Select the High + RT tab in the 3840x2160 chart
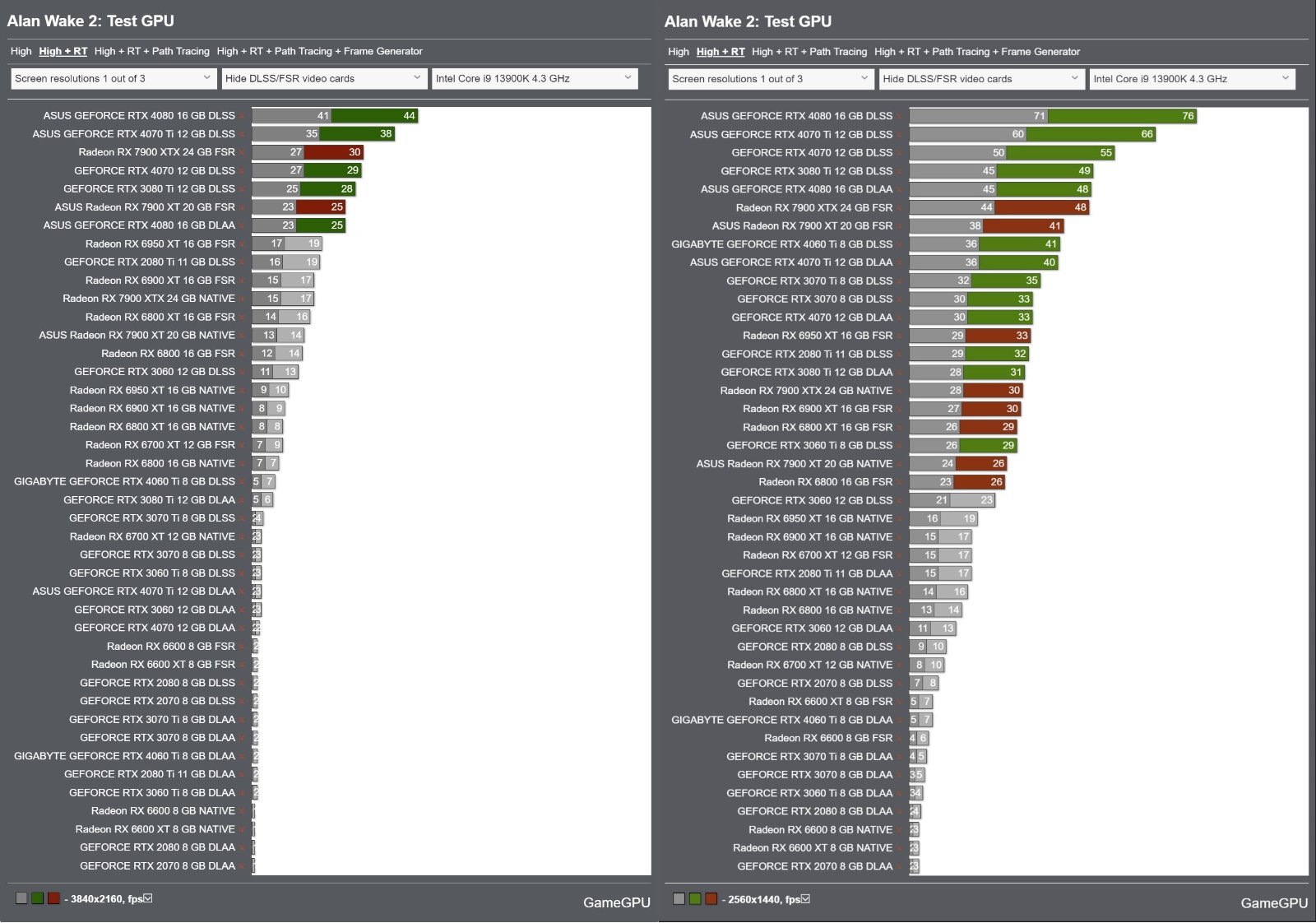This screenshot has height=923, width=1316. click(63, 51)
